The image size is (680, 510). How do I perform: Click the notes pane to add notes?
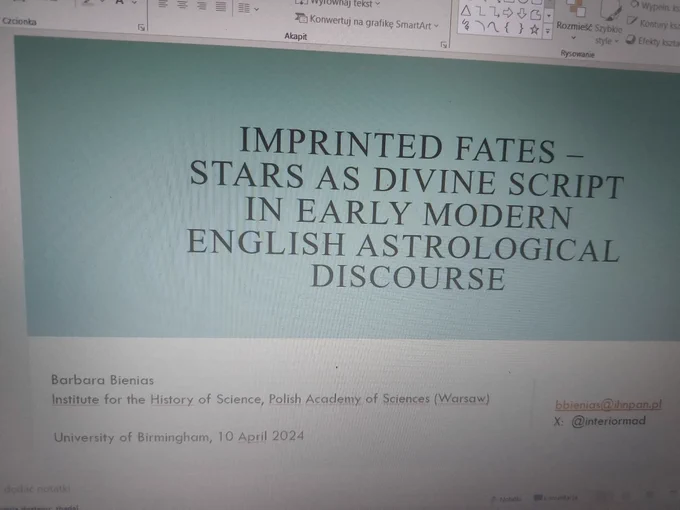(37, 489)
